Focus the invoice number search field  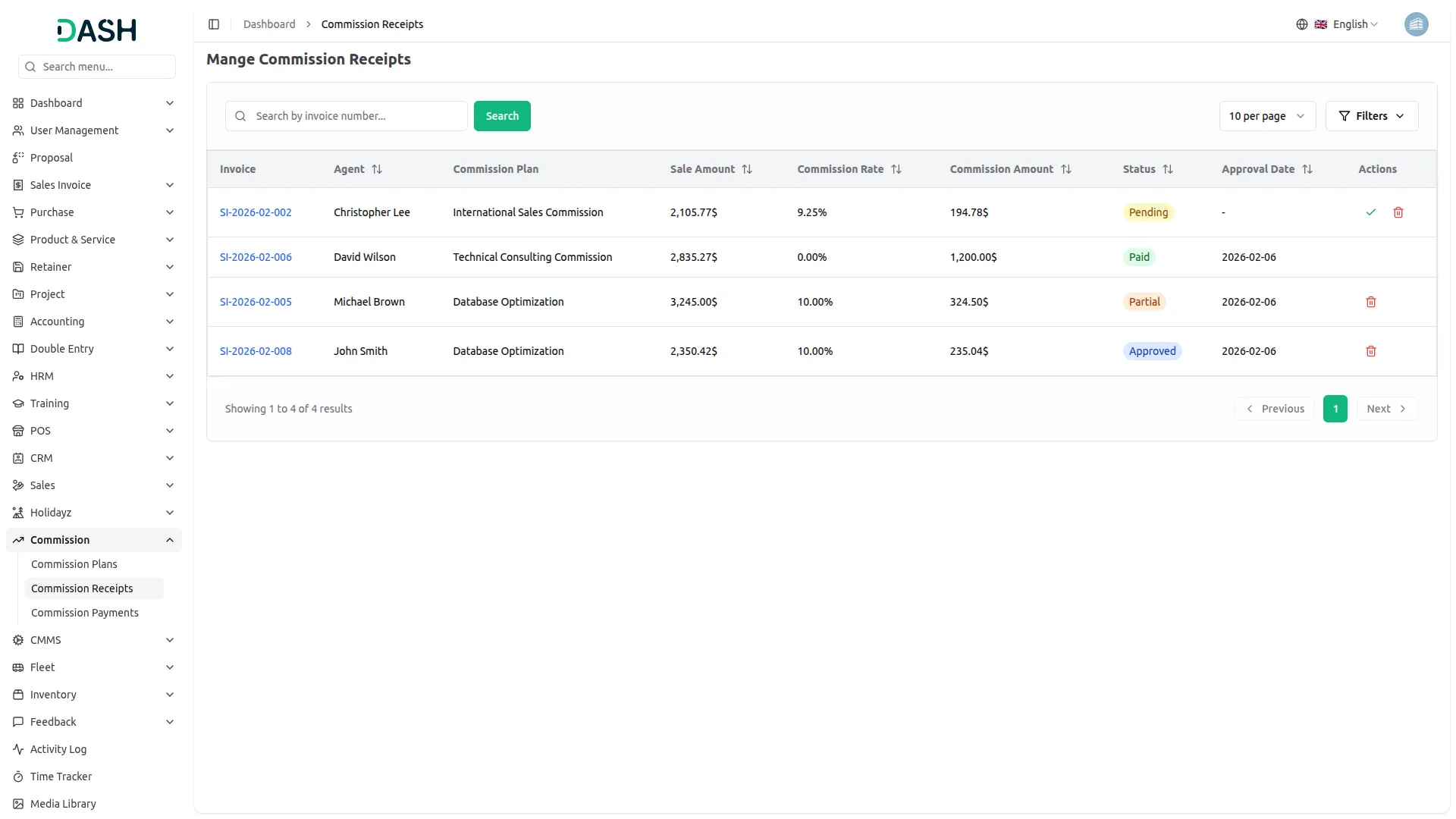(347, 116)
